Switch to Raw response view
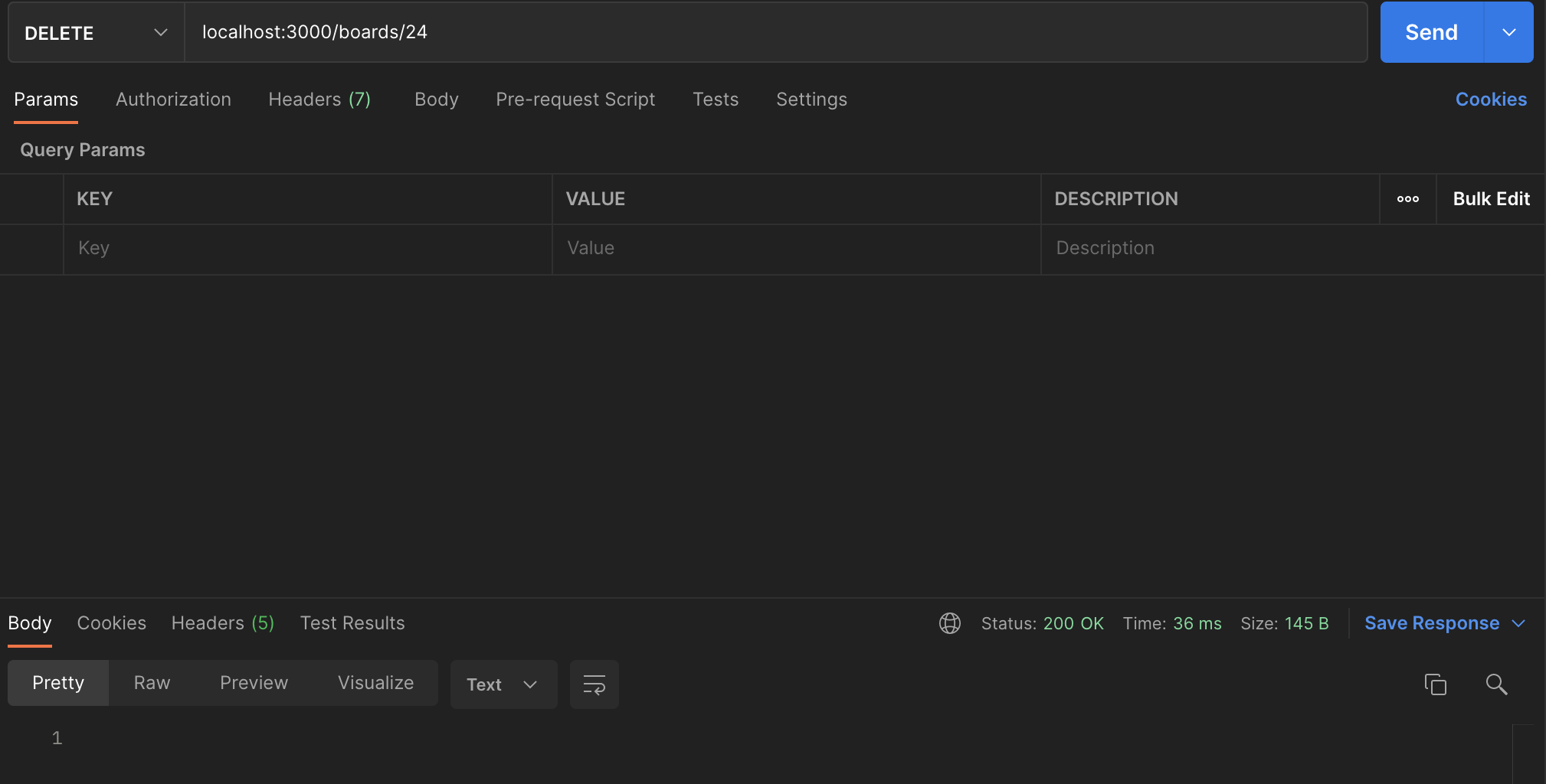This screenshot has width=1546, height=784. 152,683
